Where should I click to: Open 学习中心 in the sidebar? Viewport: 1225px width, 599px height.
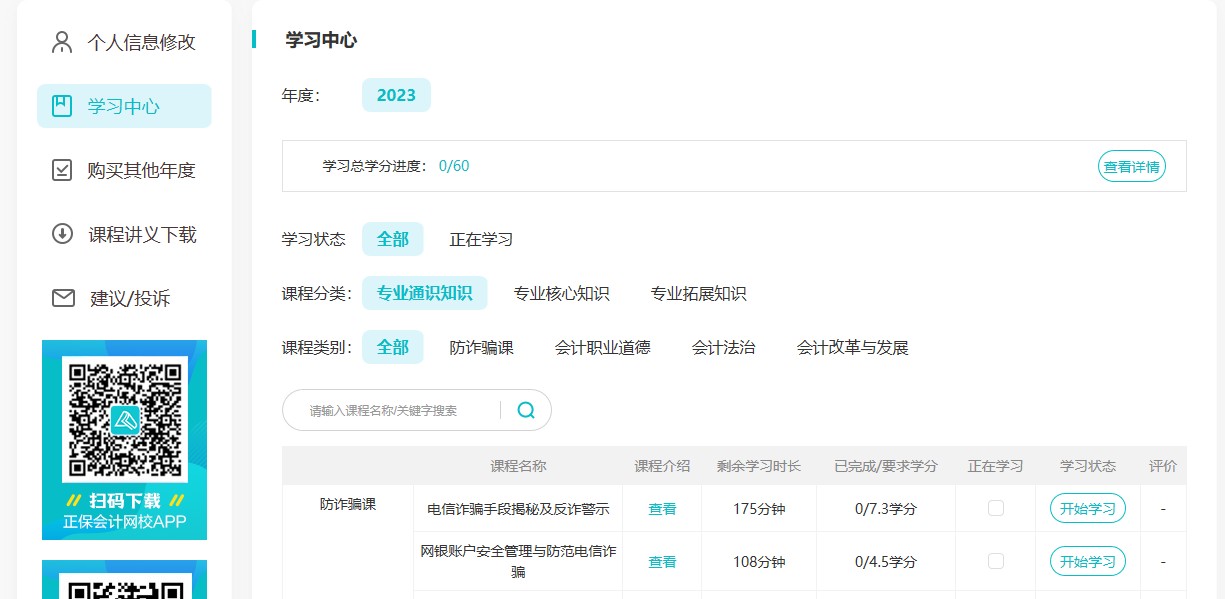pyautogui.click(x=124, y=106)
